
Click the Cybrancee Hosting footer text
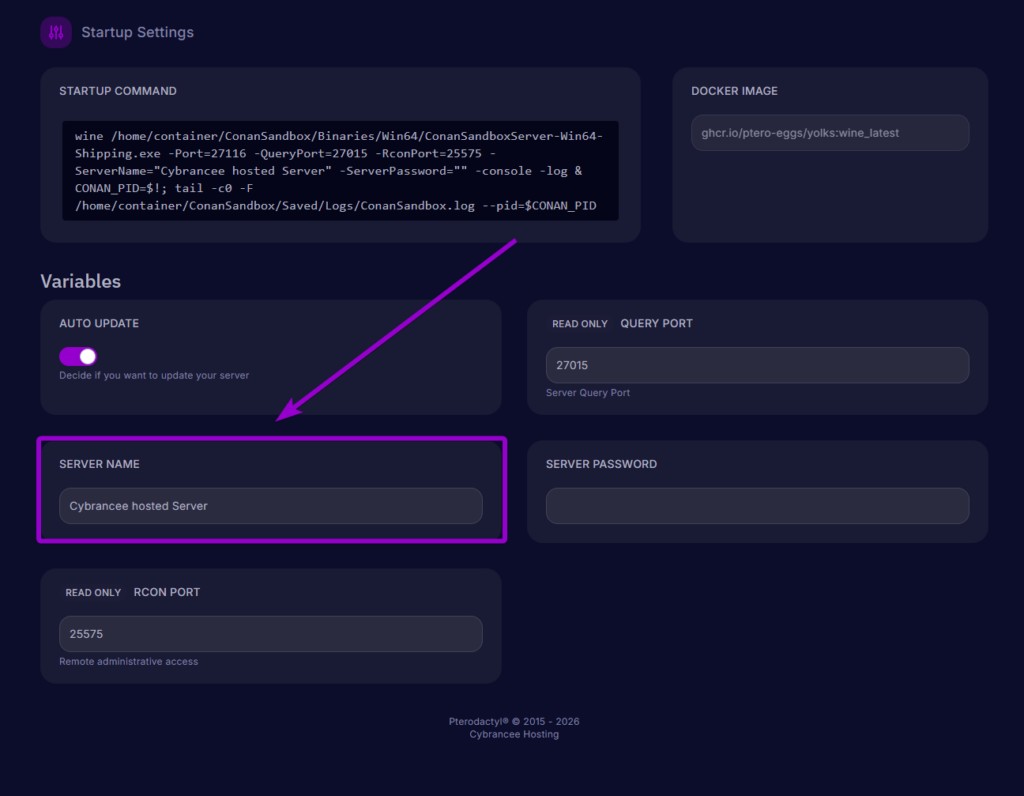pyautogui.click(x=514, y=735)
